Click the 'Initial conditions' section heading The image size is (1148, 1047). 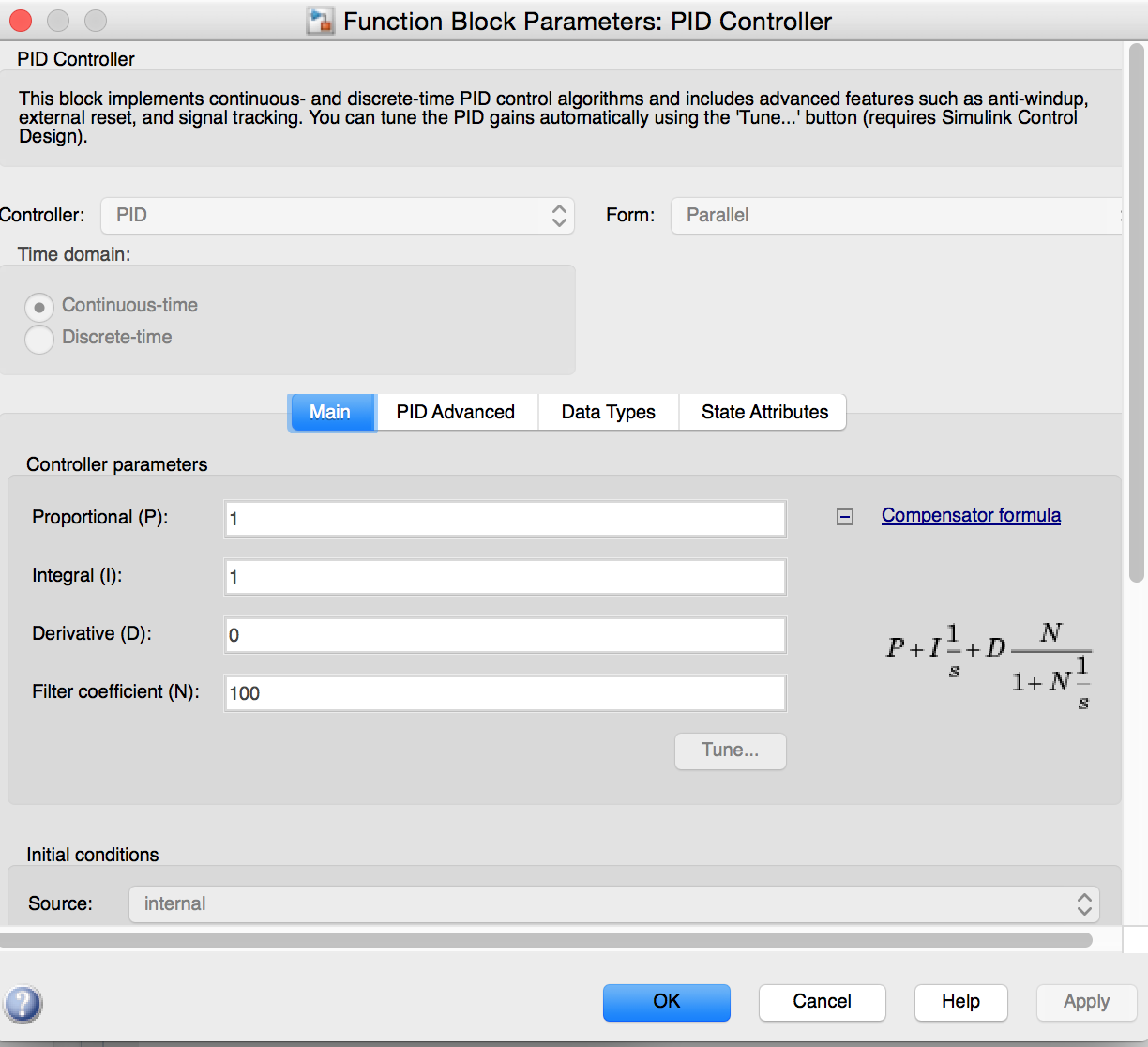point(93,855)
